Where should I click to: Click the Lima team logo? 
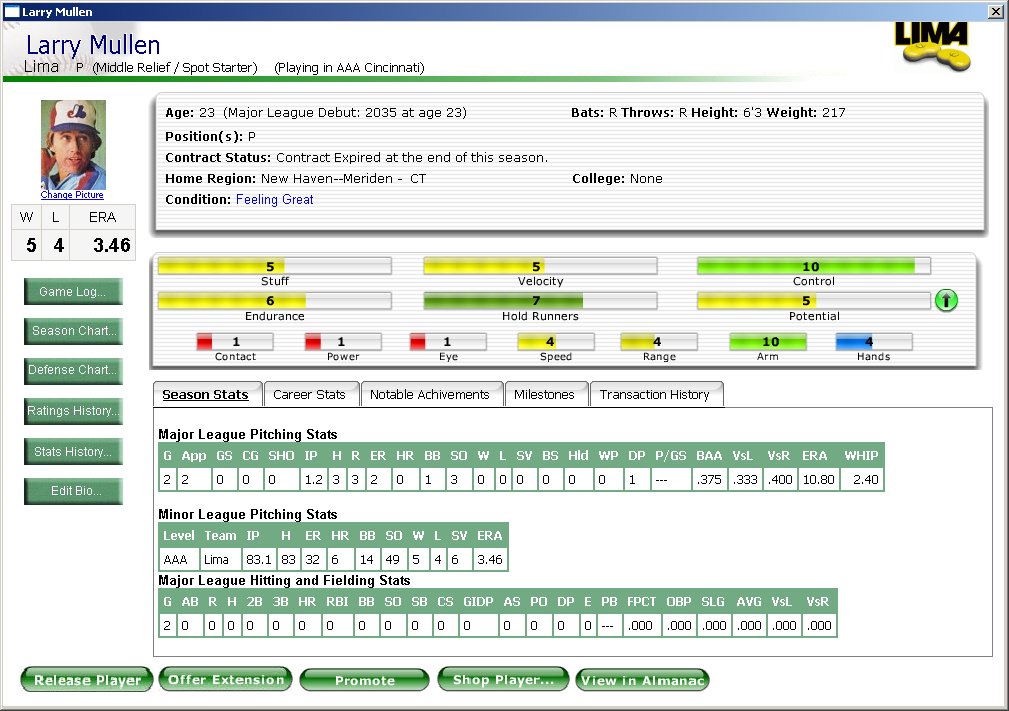(x=932, y=46)
